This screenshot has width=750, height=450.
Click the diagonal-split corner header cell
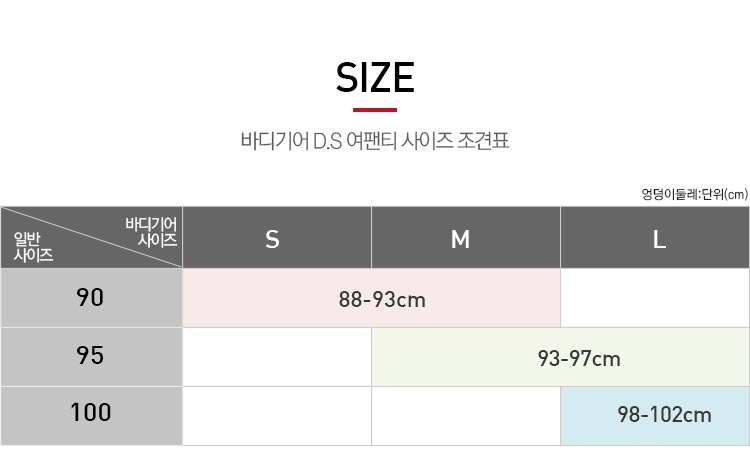pyautogui.click(x=91, y=238)
